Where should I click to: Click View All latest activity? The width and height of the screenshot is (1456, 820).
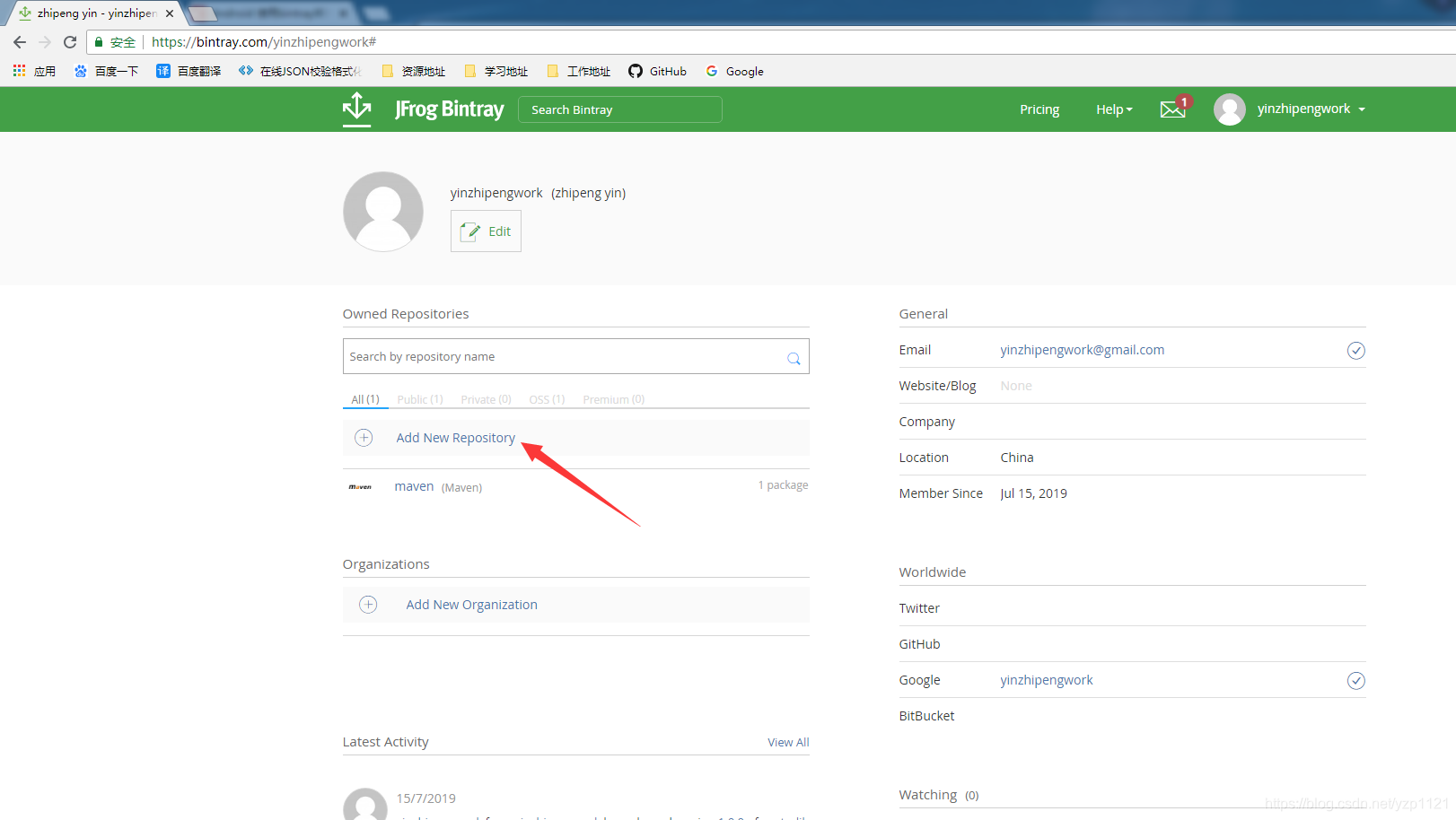tap(788, 742)
